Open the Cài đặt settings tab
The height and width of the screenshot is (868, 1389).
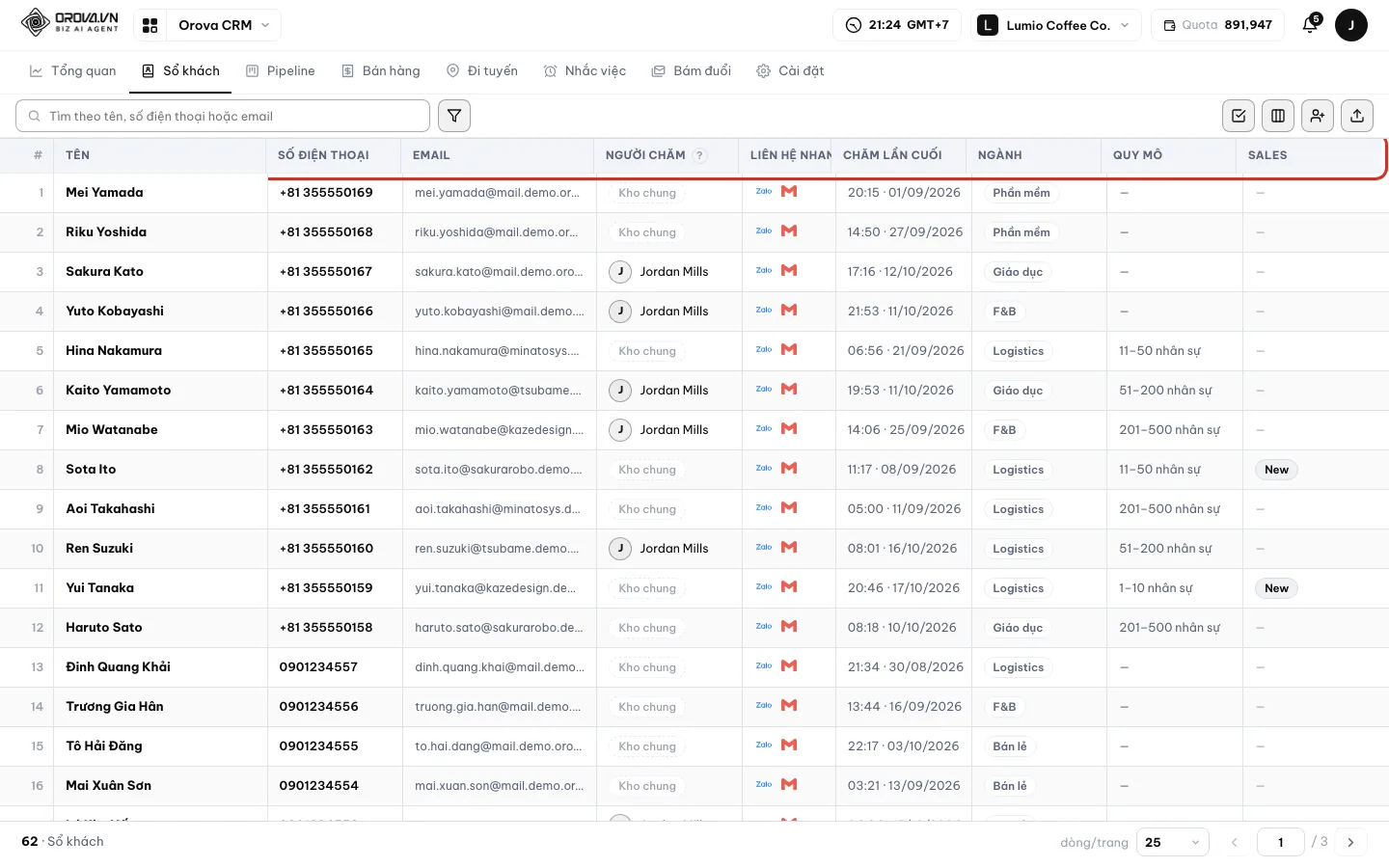790,71
